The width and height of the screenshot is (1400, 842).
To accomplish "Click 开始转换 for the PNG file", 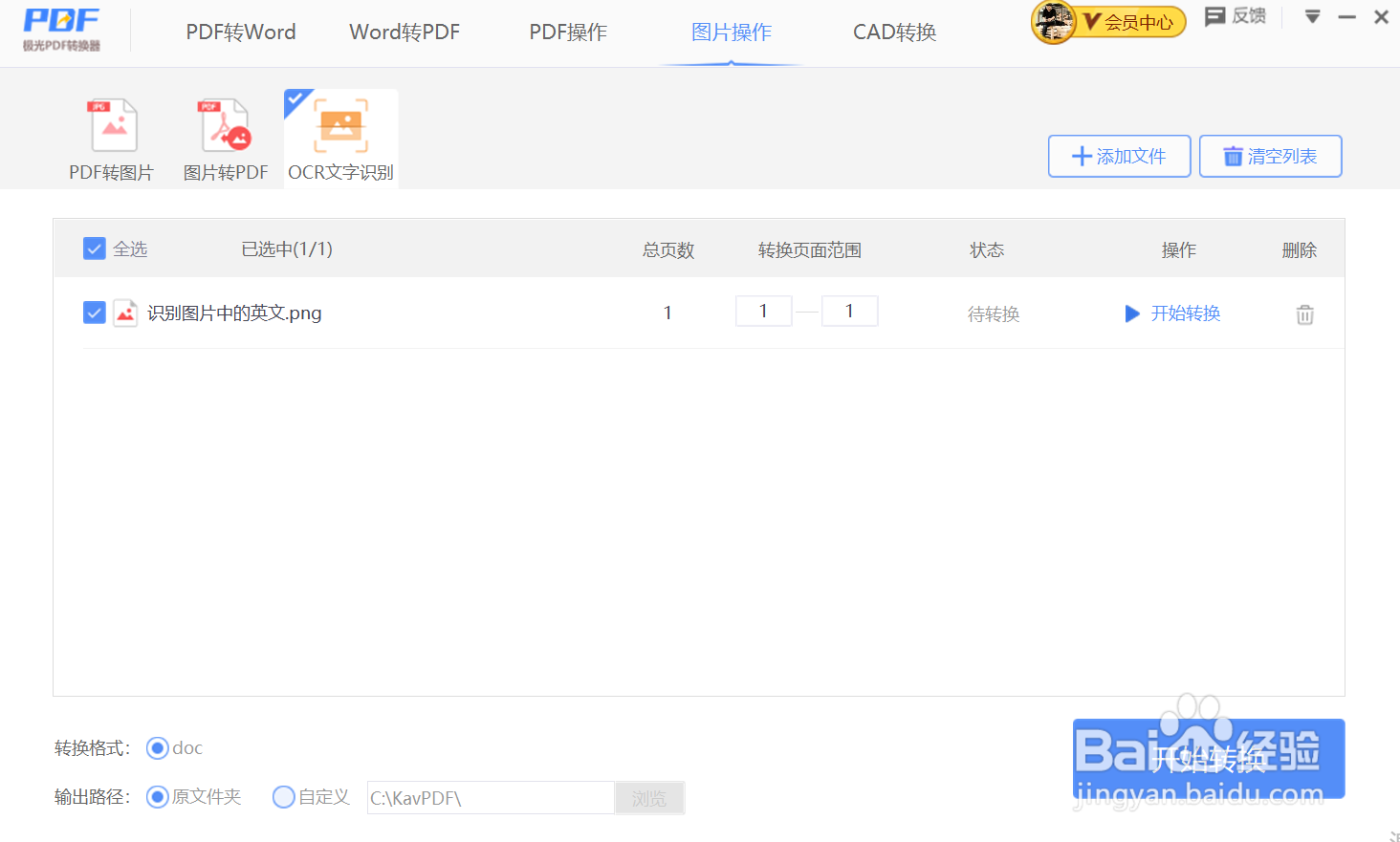I will tap(1173, 313).
